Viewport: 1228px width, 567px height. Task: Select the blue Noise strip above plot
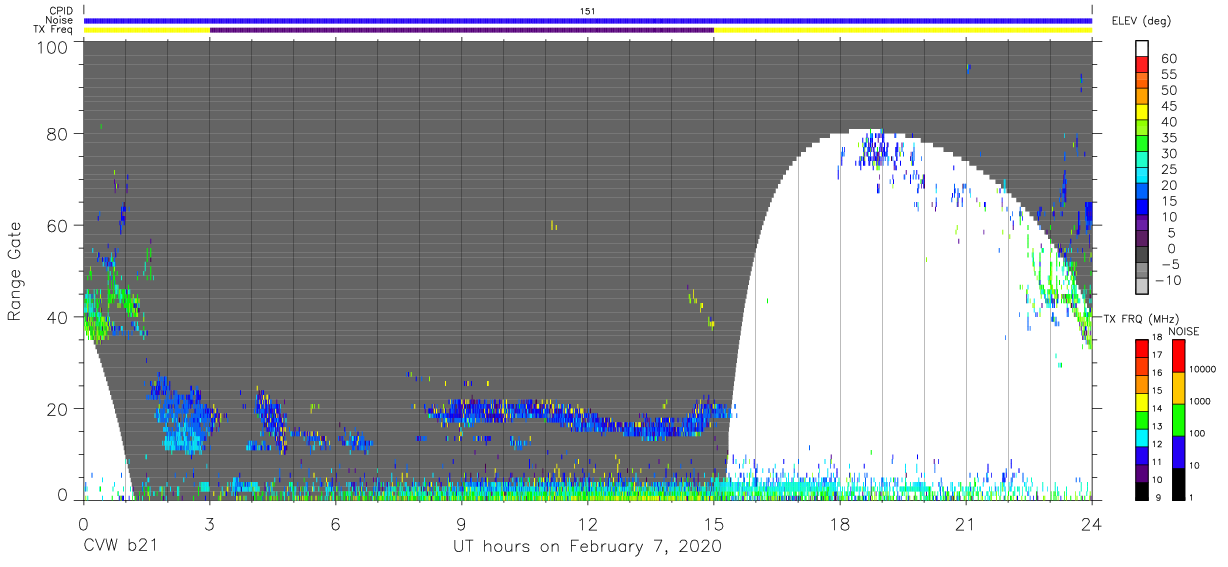click(588, 20)
